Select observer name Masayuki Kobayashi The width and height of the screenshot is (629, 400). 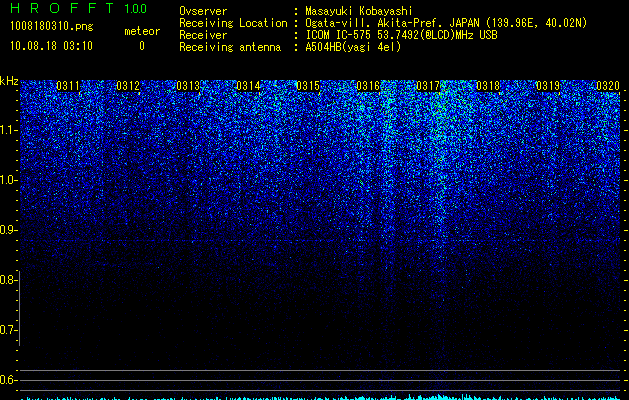359,11
